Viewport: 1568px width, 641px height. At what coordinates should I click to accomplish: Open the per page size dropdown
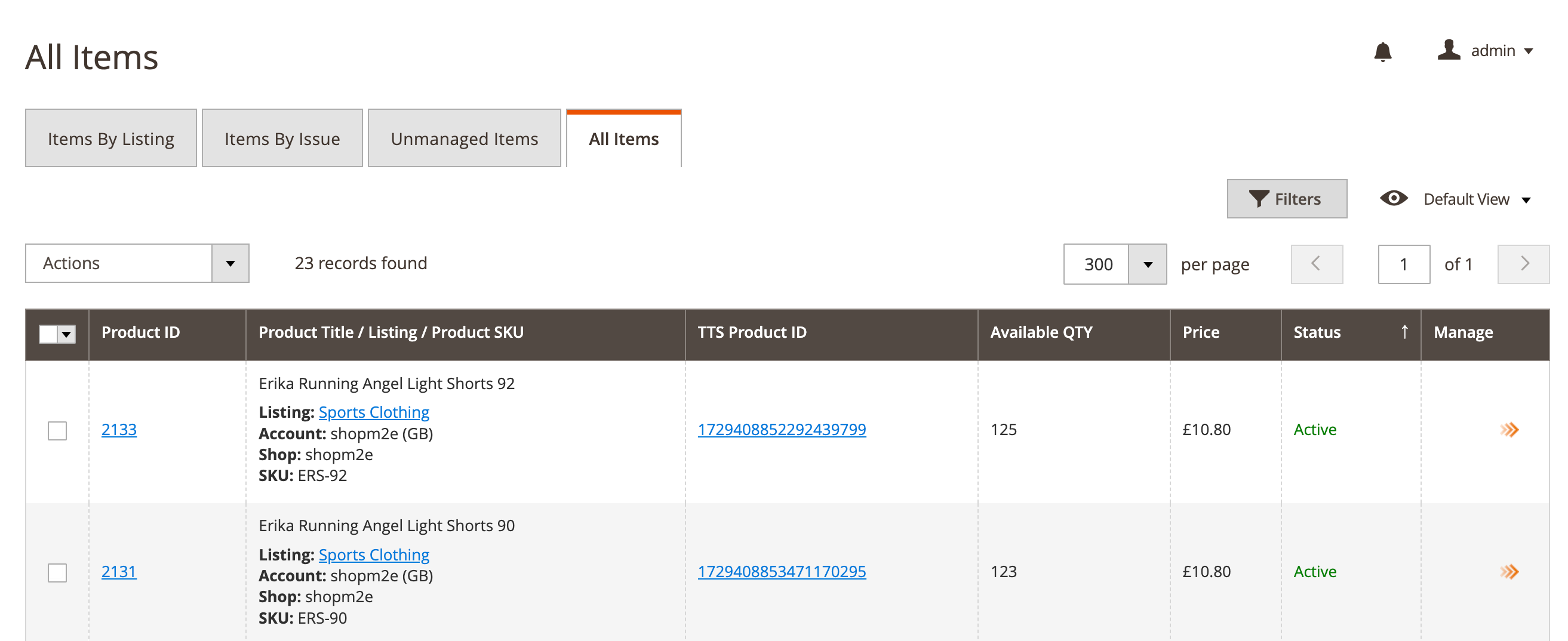click(x=1147, y=264)
